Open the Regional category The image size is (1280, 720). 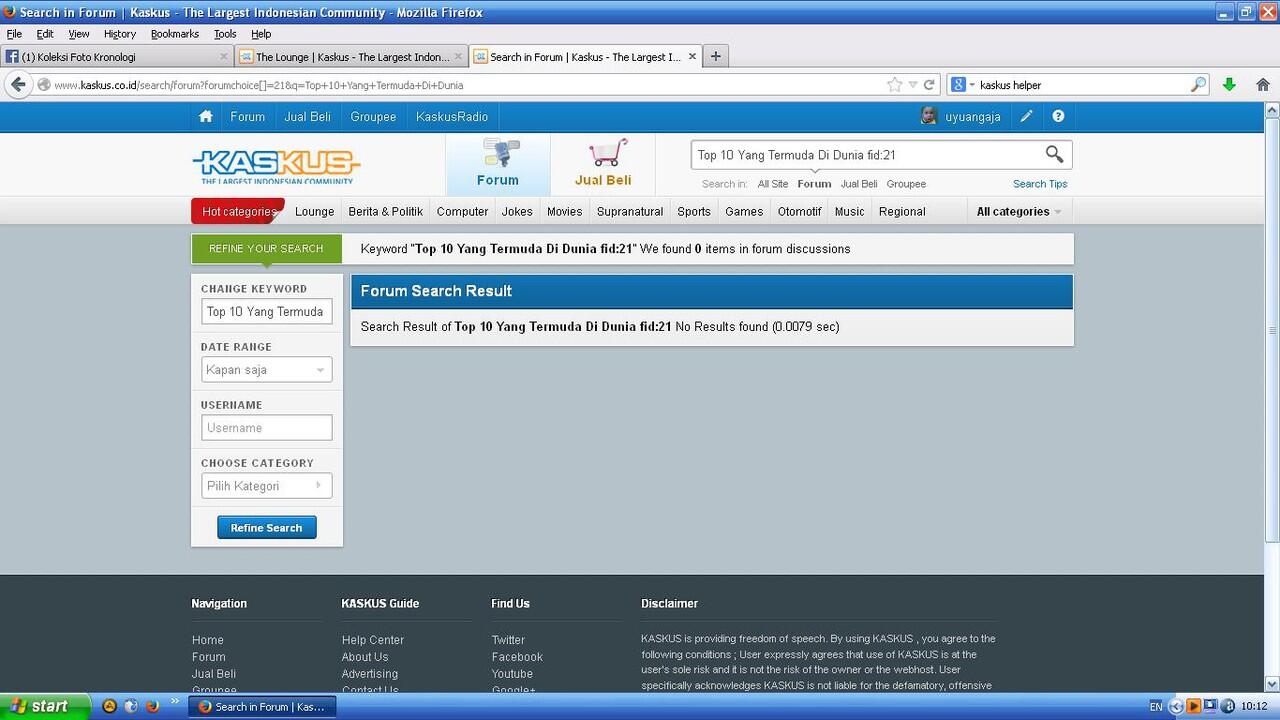pyautogui.click(x=902, y=211)
